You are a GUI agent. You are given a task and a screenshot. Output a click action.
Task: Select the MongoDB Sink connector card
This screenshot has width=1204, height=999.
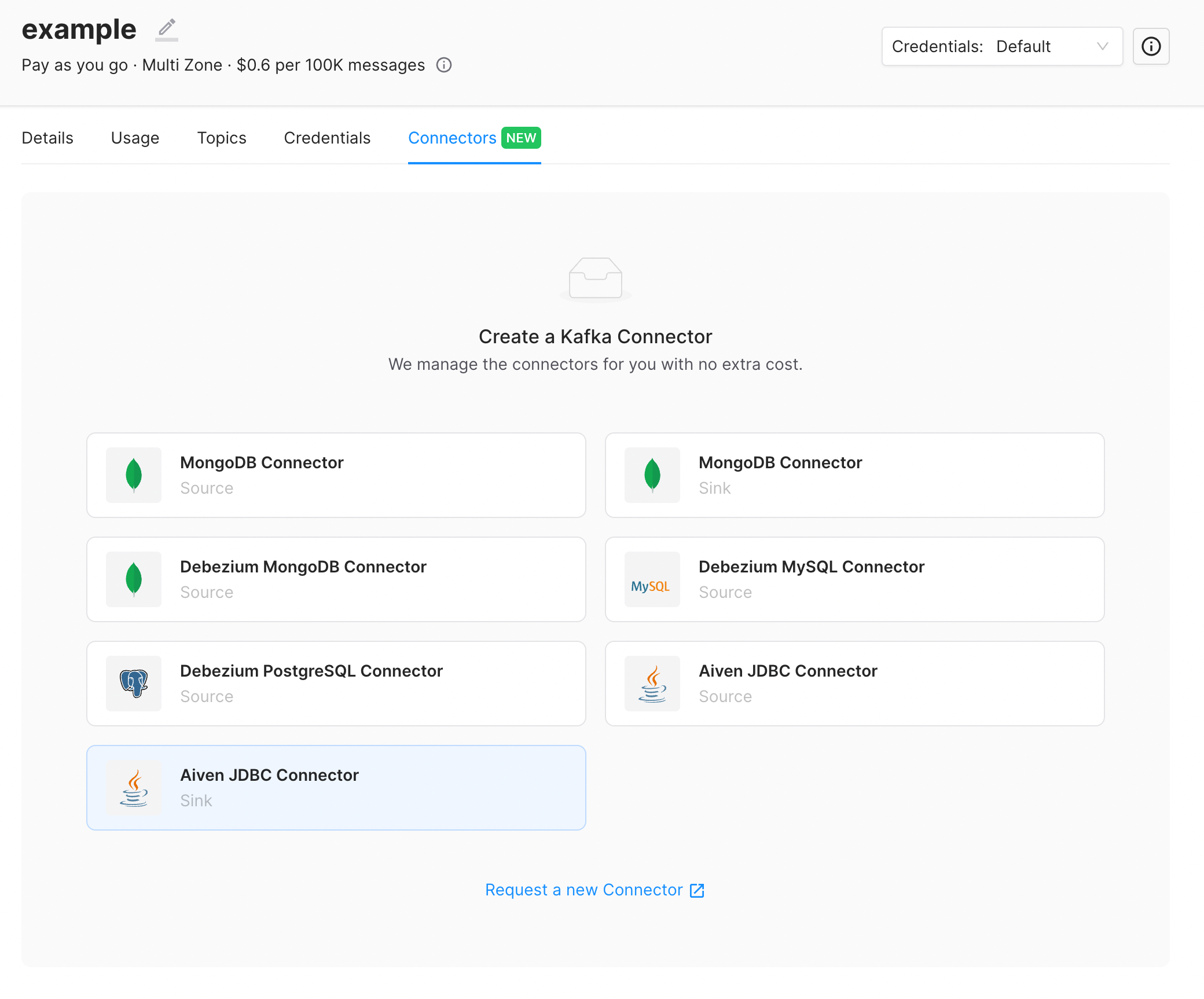tap(855, 475)
